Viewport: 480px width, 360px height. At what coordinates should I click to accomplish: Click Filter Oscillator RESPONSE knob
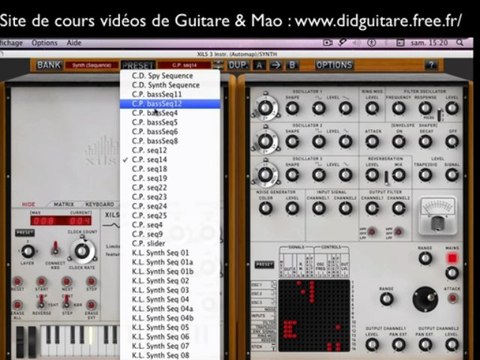tap(425, 108)
